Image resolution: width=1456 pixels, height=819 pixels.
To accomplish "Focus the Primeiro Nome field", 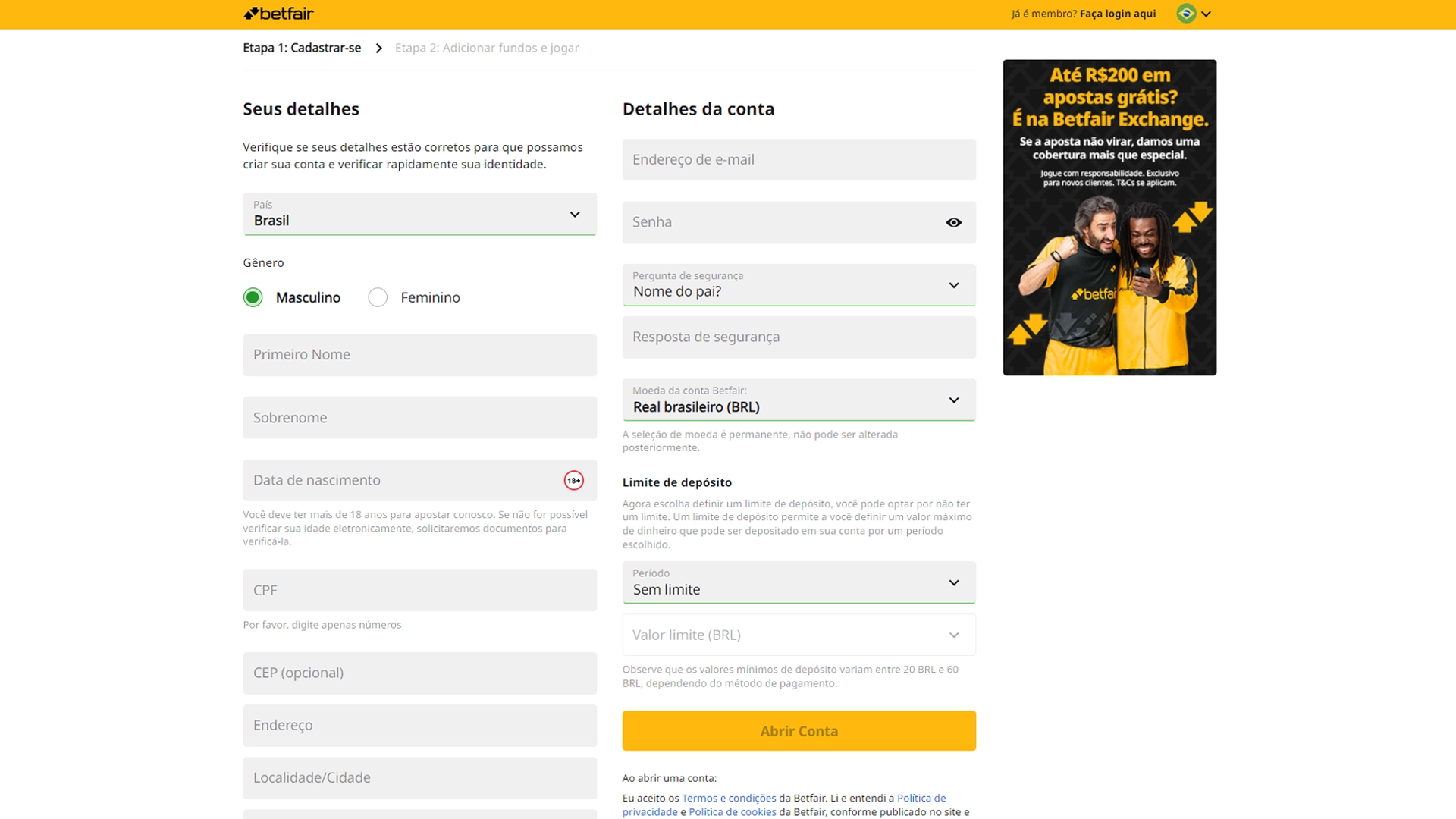I will tap(419, 355).
